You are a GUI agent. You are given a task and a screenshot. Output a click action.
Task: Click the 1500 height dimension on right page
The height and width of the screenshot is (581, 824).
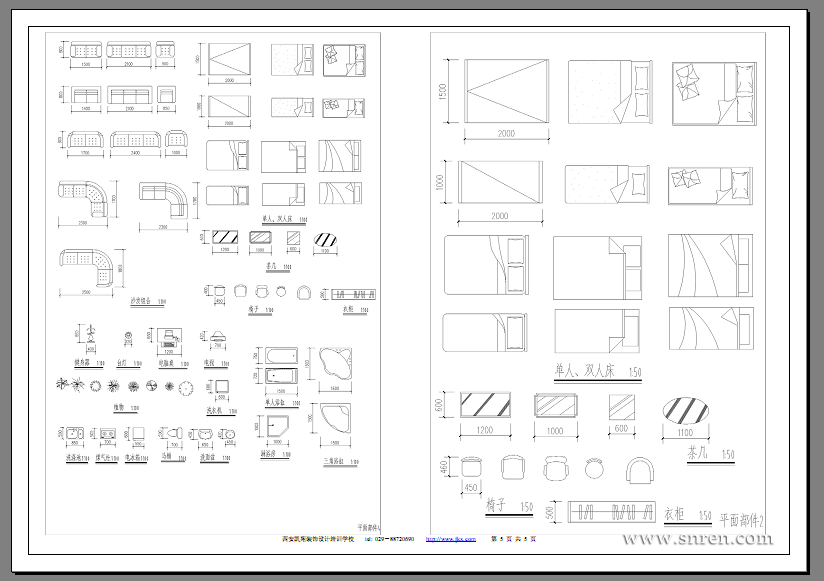tap(442, 91)
